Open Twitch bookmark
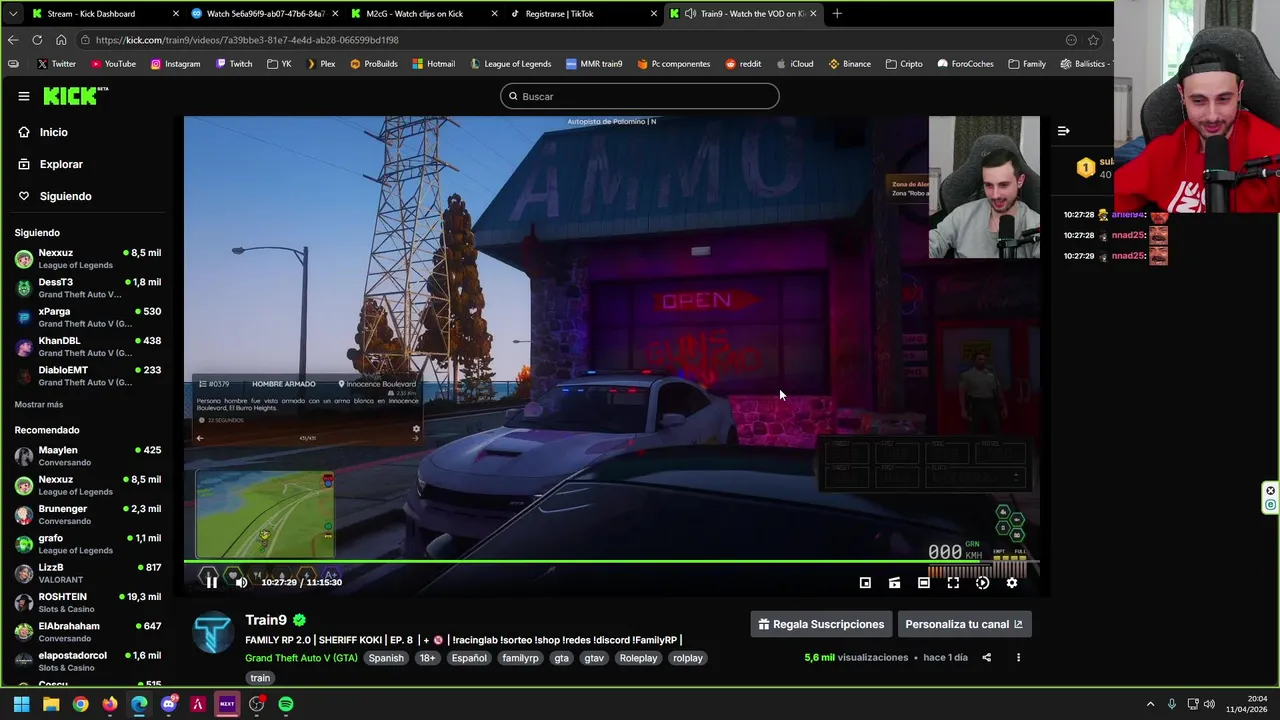This screenshot has width=1280, height=720. 233,64
